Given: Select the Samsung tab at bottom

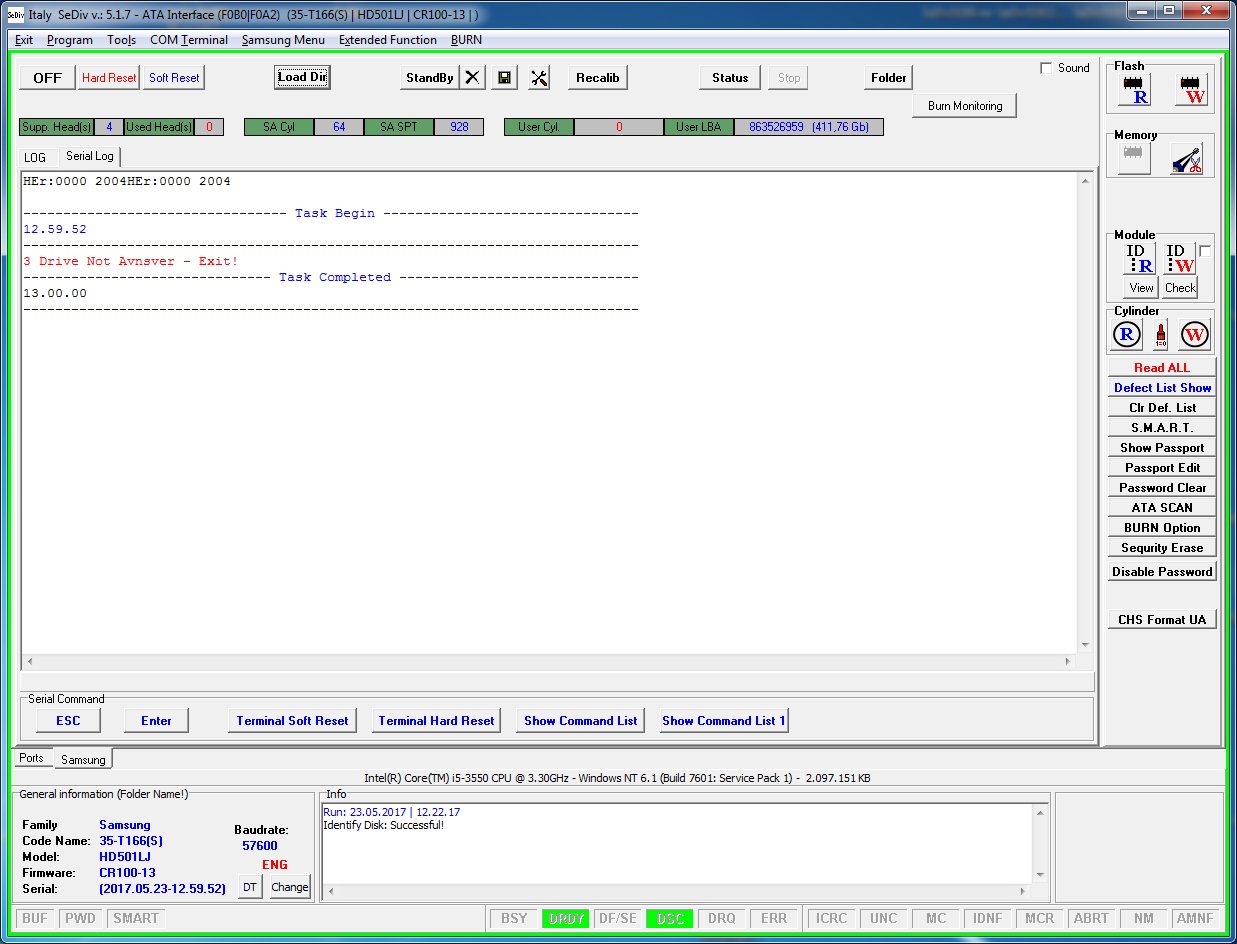Looking at the screenshot, I should (x=83, y=760).
